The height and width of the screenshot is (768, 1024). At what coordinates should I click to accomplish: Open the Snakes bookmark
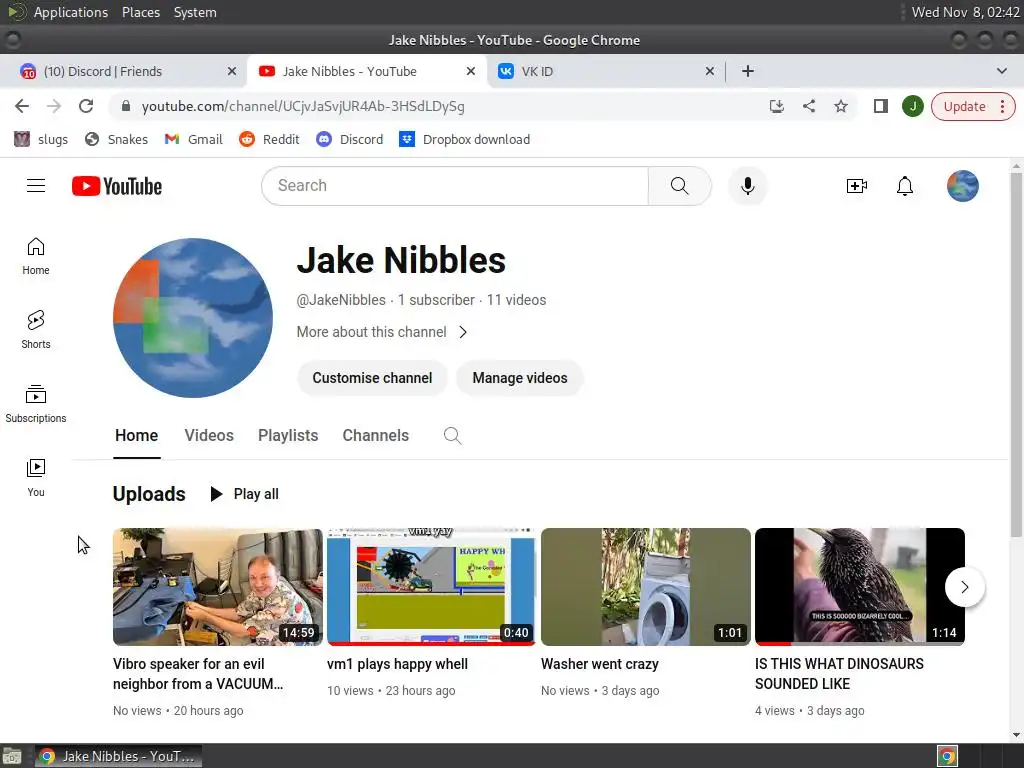(117, 139)
